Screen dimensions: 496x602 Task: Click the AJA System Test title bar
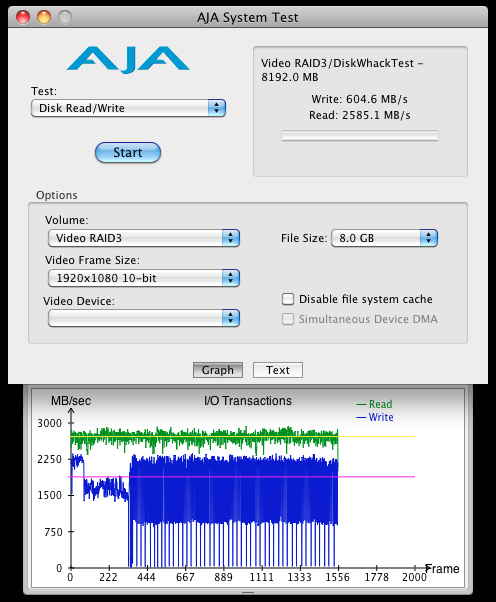tap(248, 17)
